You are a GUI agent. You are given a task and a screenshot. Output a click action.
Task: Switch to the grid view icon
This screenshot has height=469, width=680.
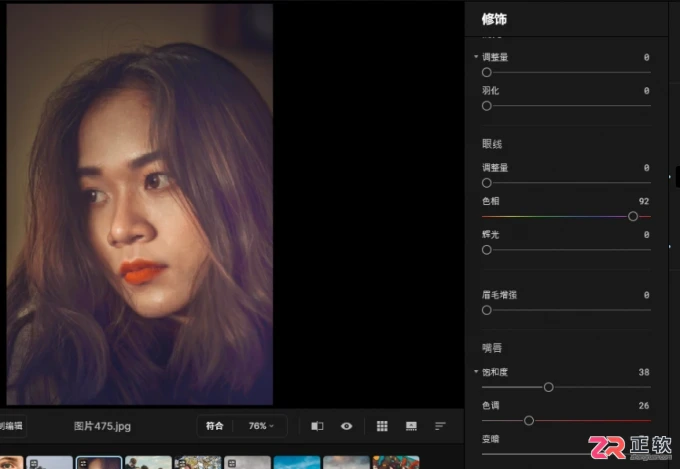pyautogui.click(x=382, y=426)
